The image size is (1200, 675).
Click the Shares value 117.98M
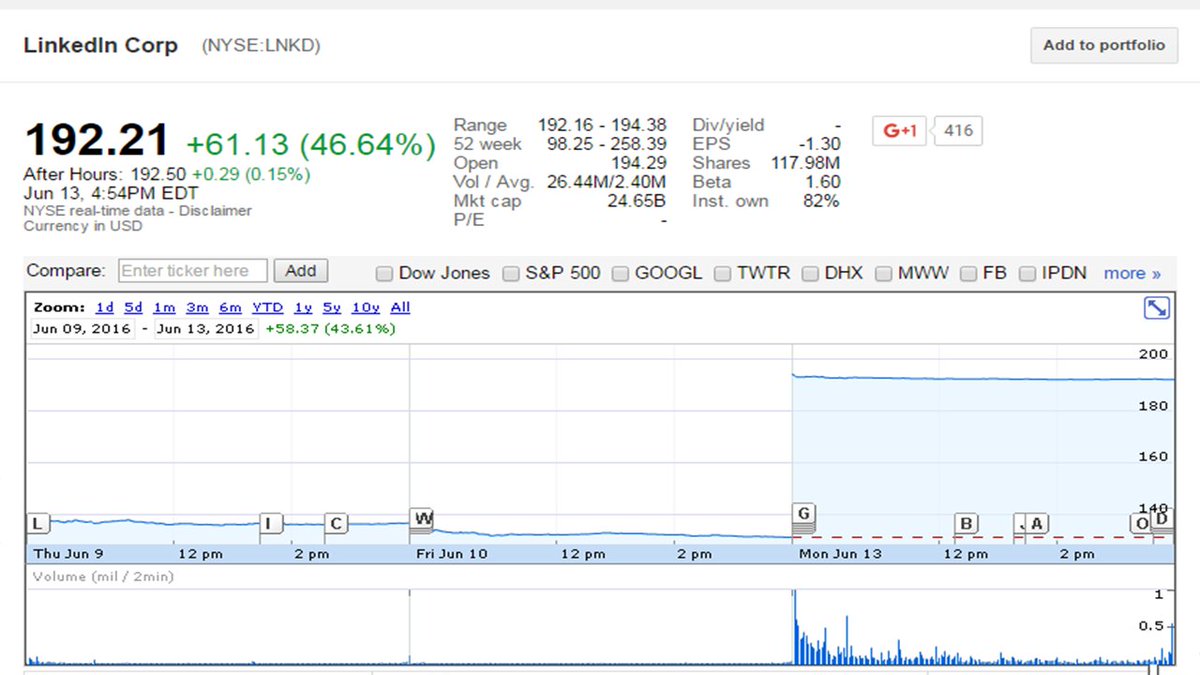[x=806, y=163]
